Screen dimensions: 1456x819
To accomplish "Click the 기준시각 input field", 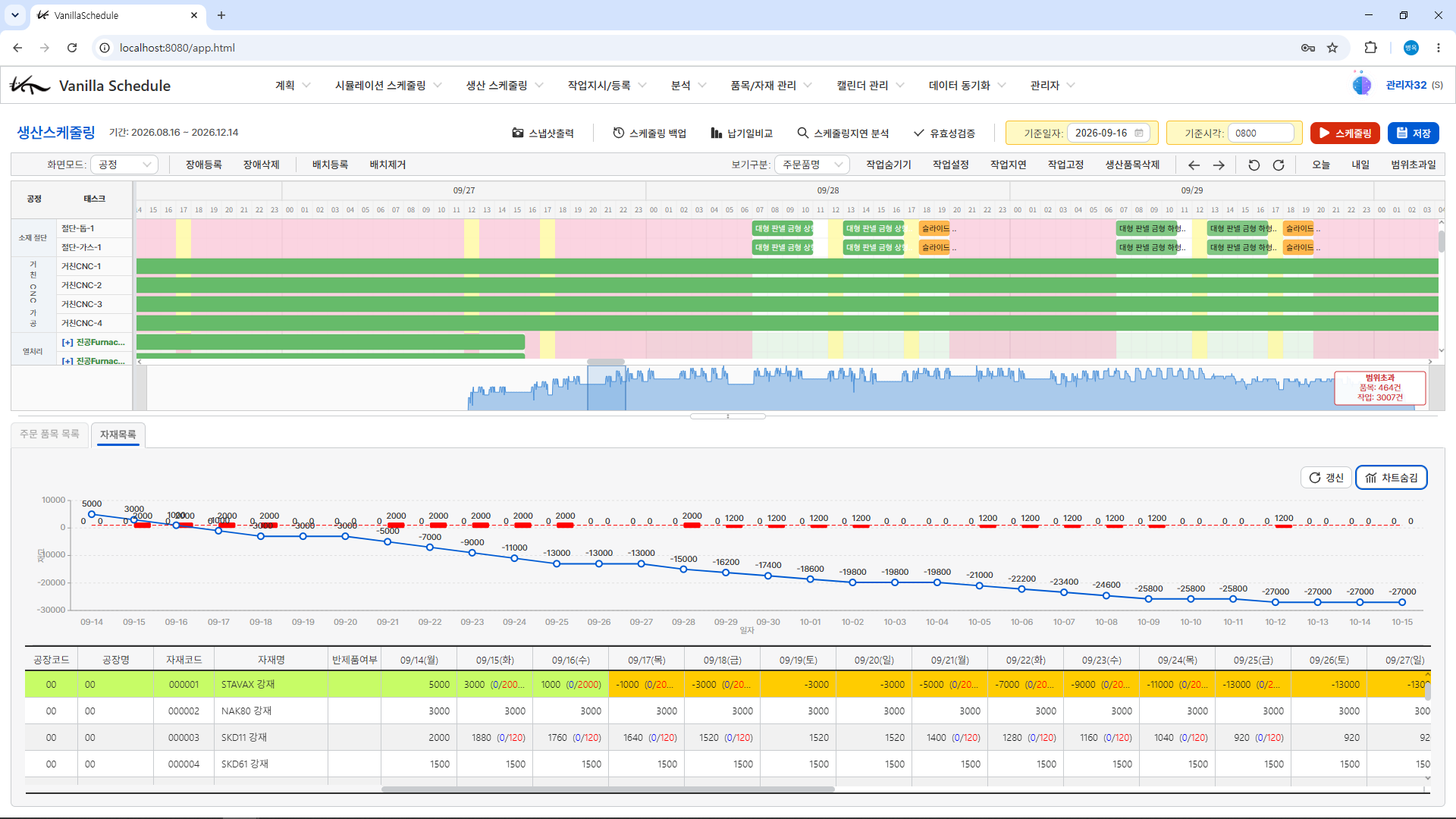I will [1260, 133].
